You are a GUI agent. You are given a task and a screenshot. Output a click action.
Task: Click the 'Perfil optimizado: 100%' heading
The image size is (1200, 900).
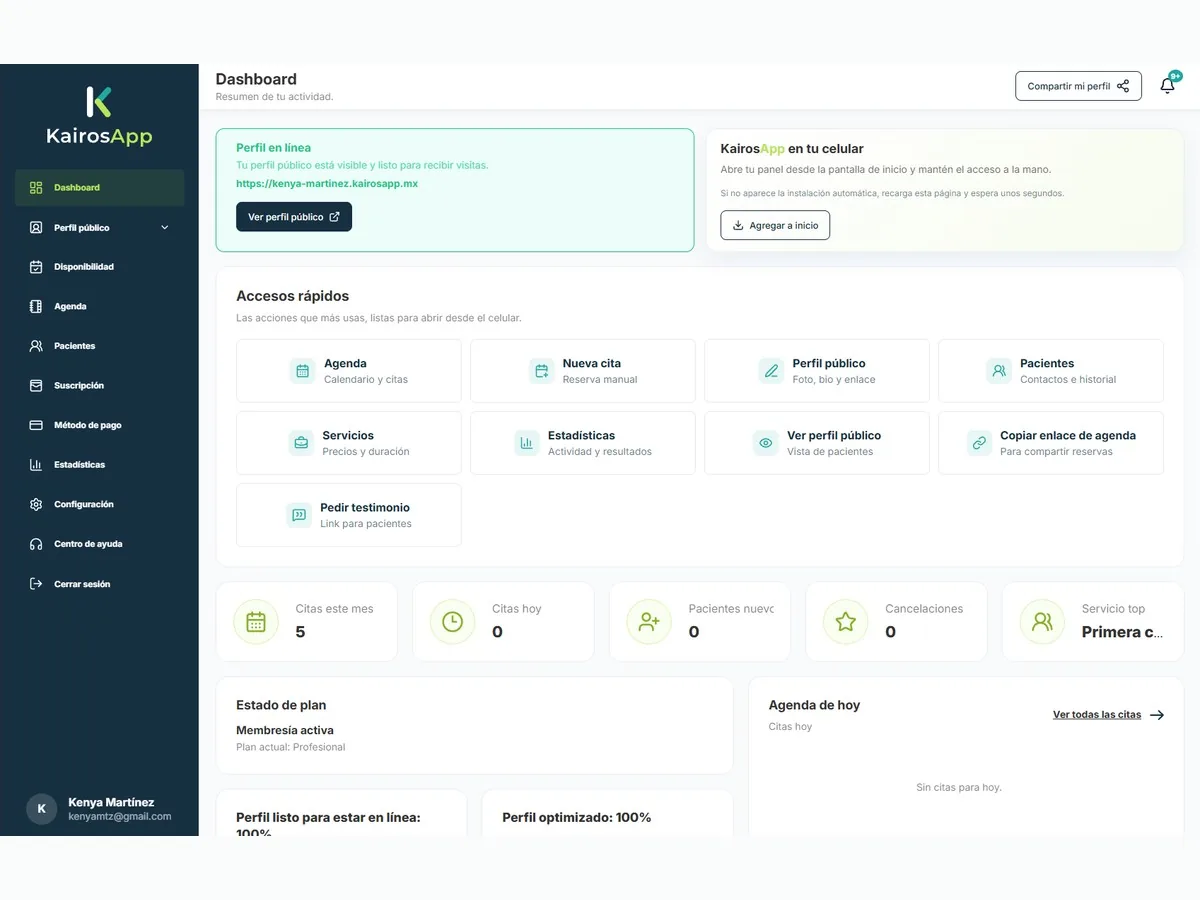[577, 818]
